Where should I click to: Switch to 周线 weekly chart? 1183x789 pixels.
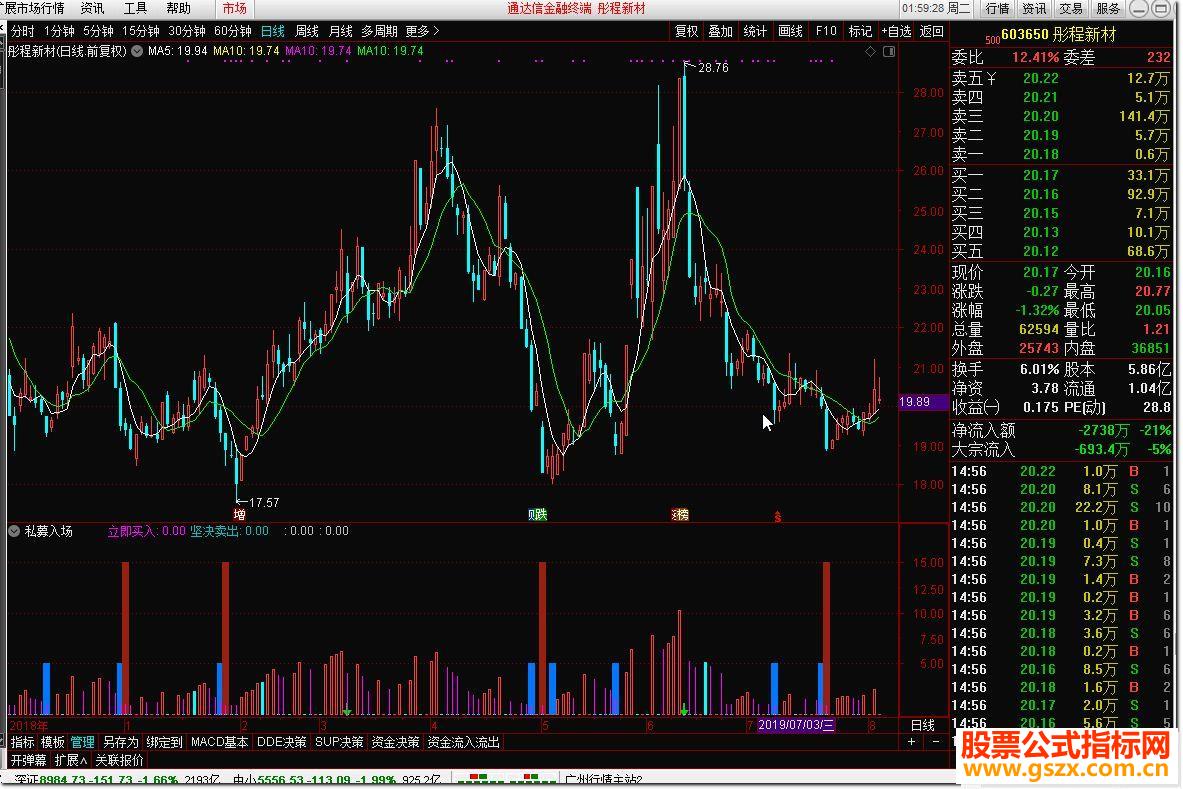[x=306, y=31]
